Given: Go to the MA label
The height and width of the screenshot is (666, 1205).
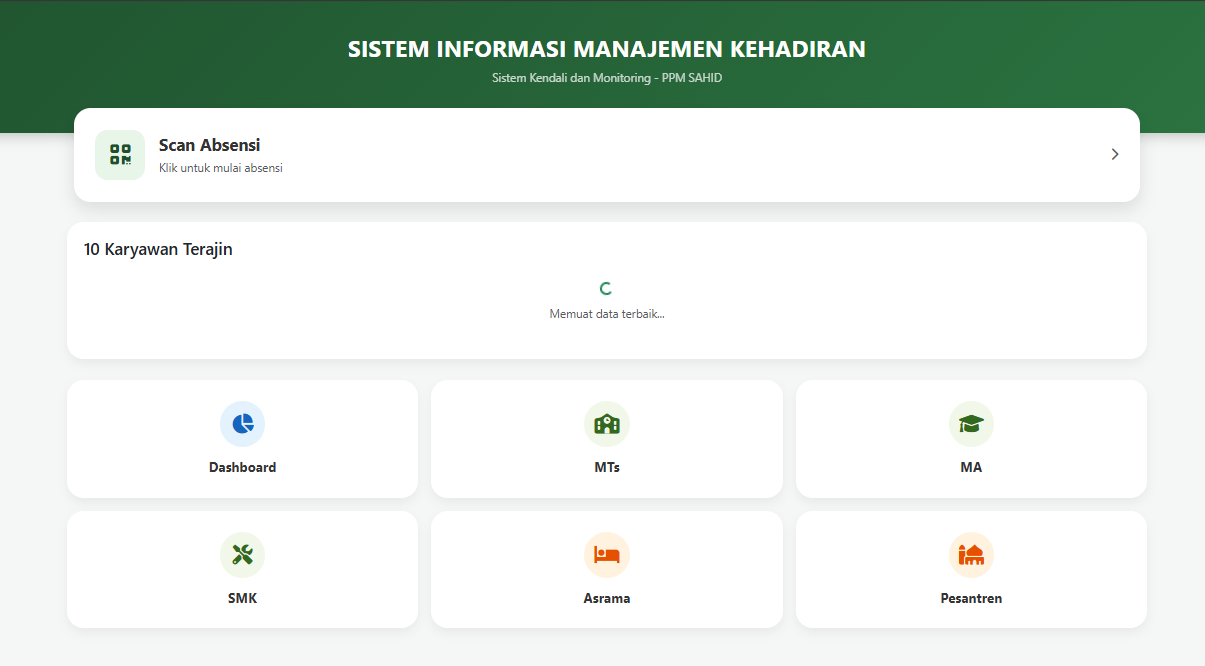Looking at the screenshot, I should pos(971,467).
